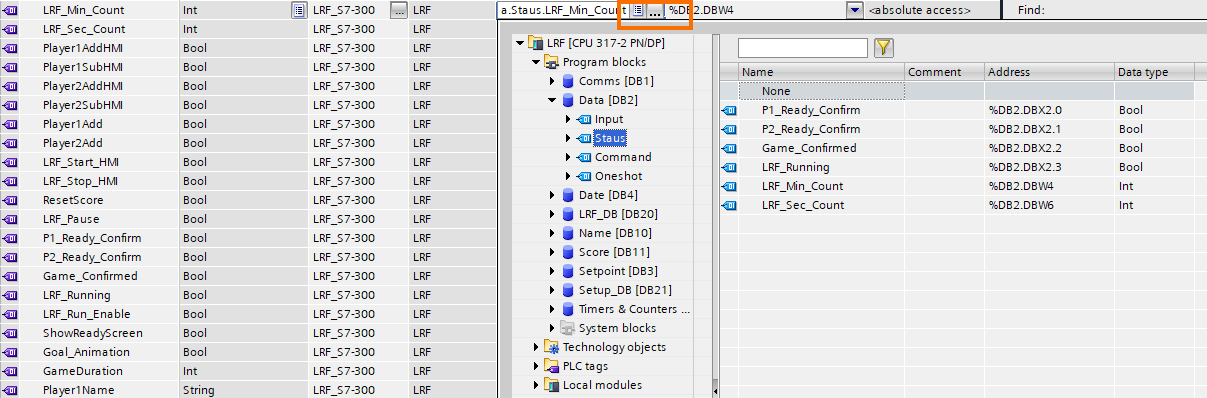Click the table icon beside a.Staus.LRF_Min_Count field
Screen dimensions: 1207x398
(x=638, y=10)
